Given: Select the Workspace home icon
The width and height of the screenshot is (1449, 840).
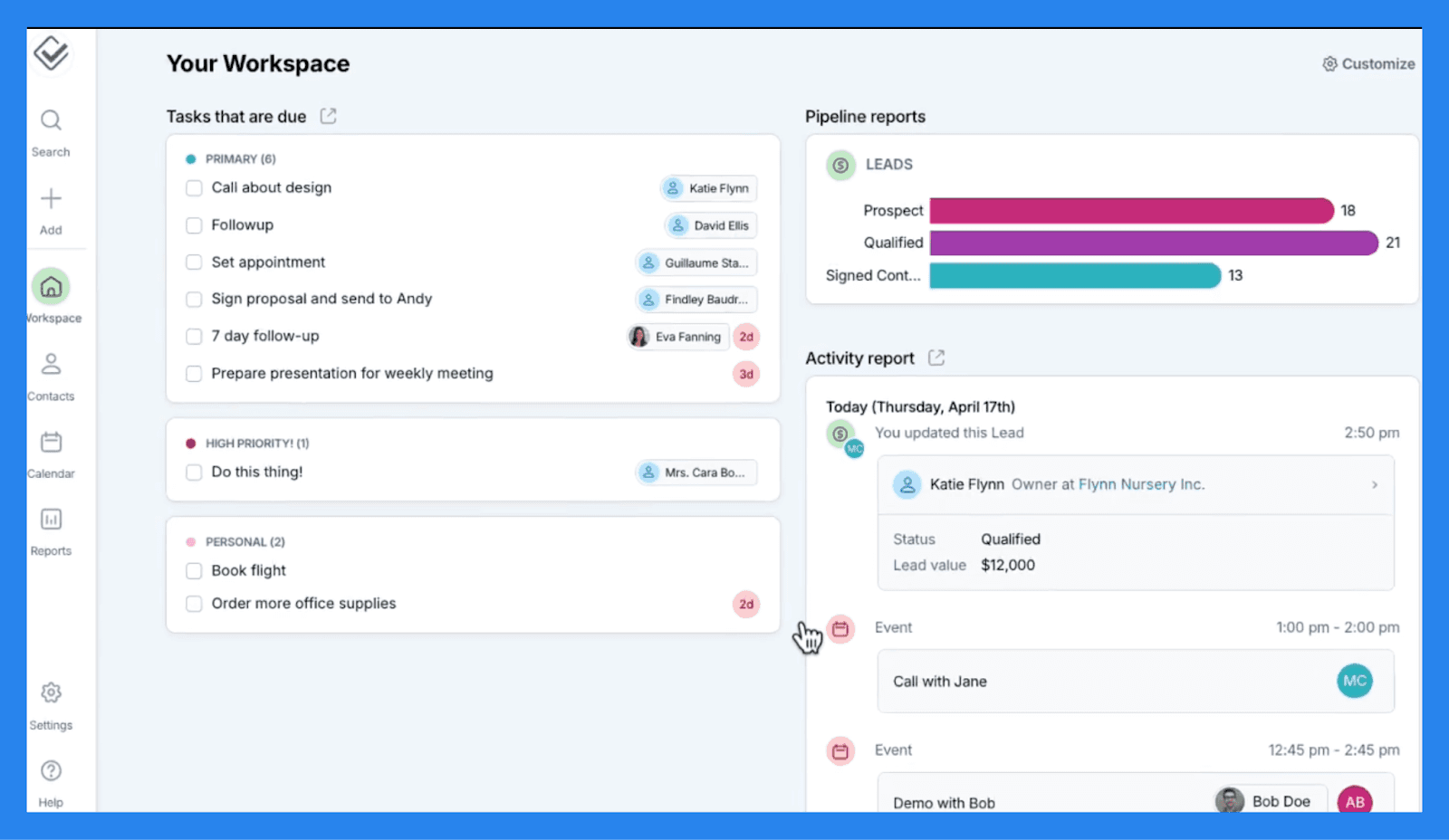Looking at the screenshot, I should coord(51,287).
